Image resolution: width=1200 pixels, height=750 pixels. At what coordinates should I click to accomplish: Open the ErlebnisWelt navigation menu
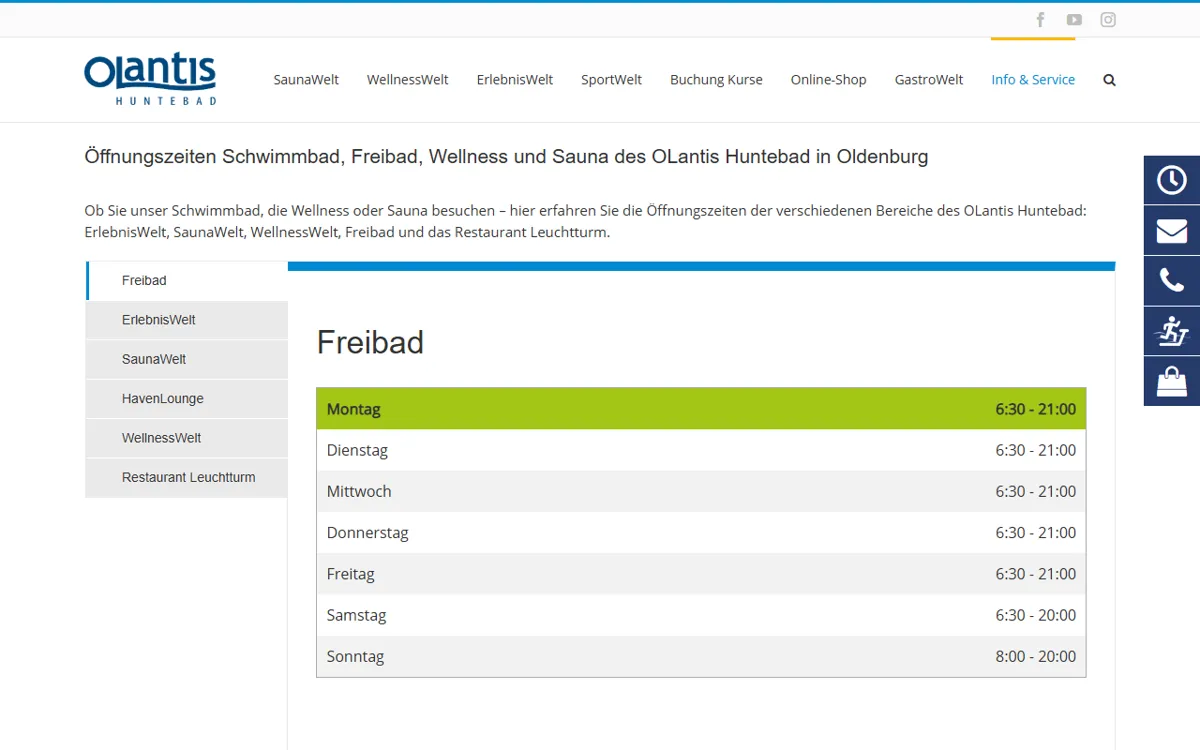click(x=514, y=80)
